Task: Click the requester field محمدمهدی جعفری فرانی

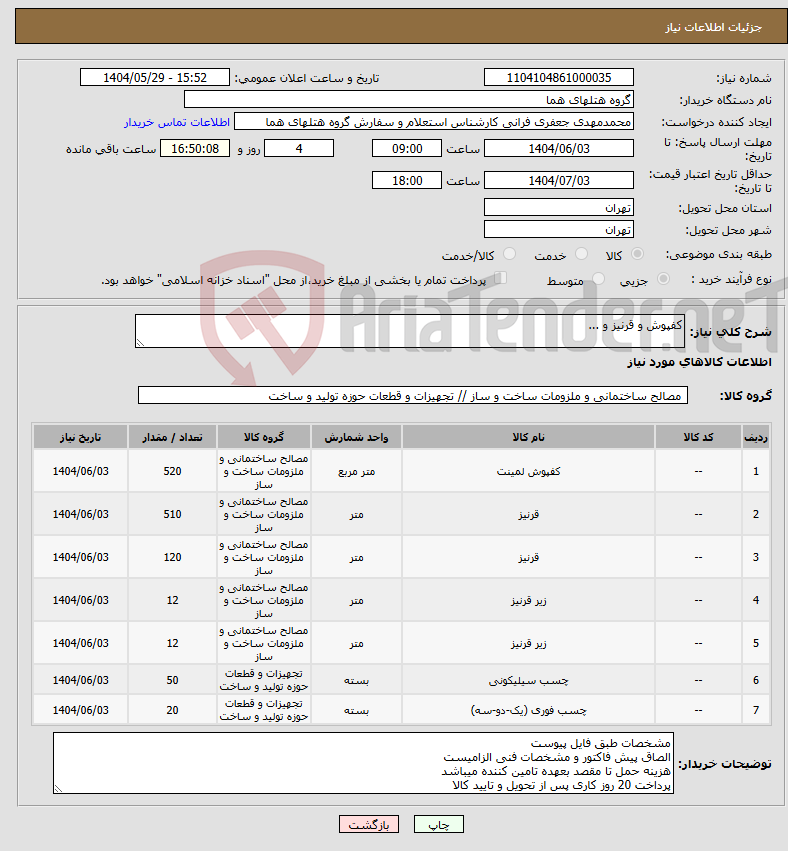Action: click(434, 122)
